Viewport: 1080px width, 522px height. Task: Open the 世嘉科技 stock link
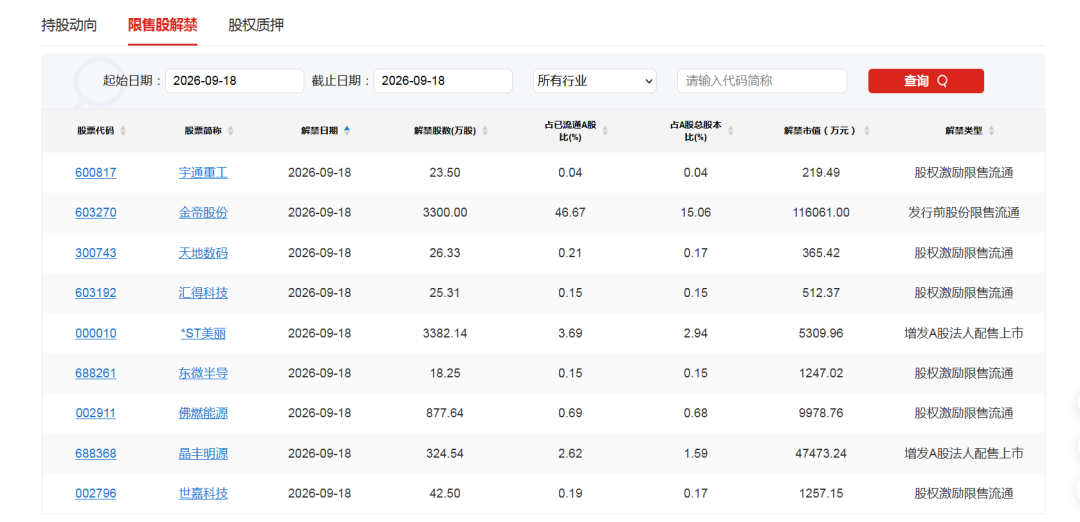(203, 494)
